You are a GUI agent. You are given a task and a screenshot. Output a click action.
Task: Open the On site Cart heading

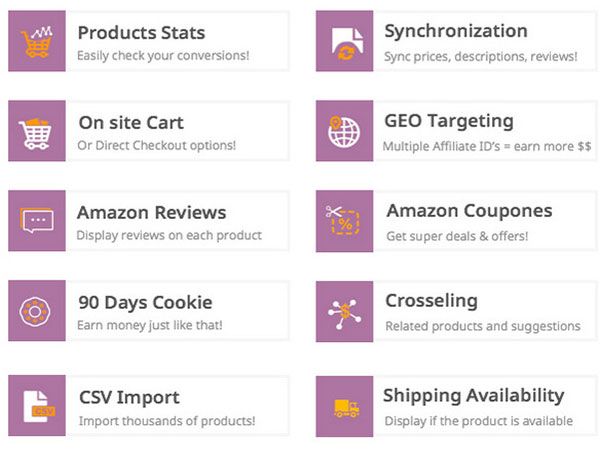(x=131, y=122)
